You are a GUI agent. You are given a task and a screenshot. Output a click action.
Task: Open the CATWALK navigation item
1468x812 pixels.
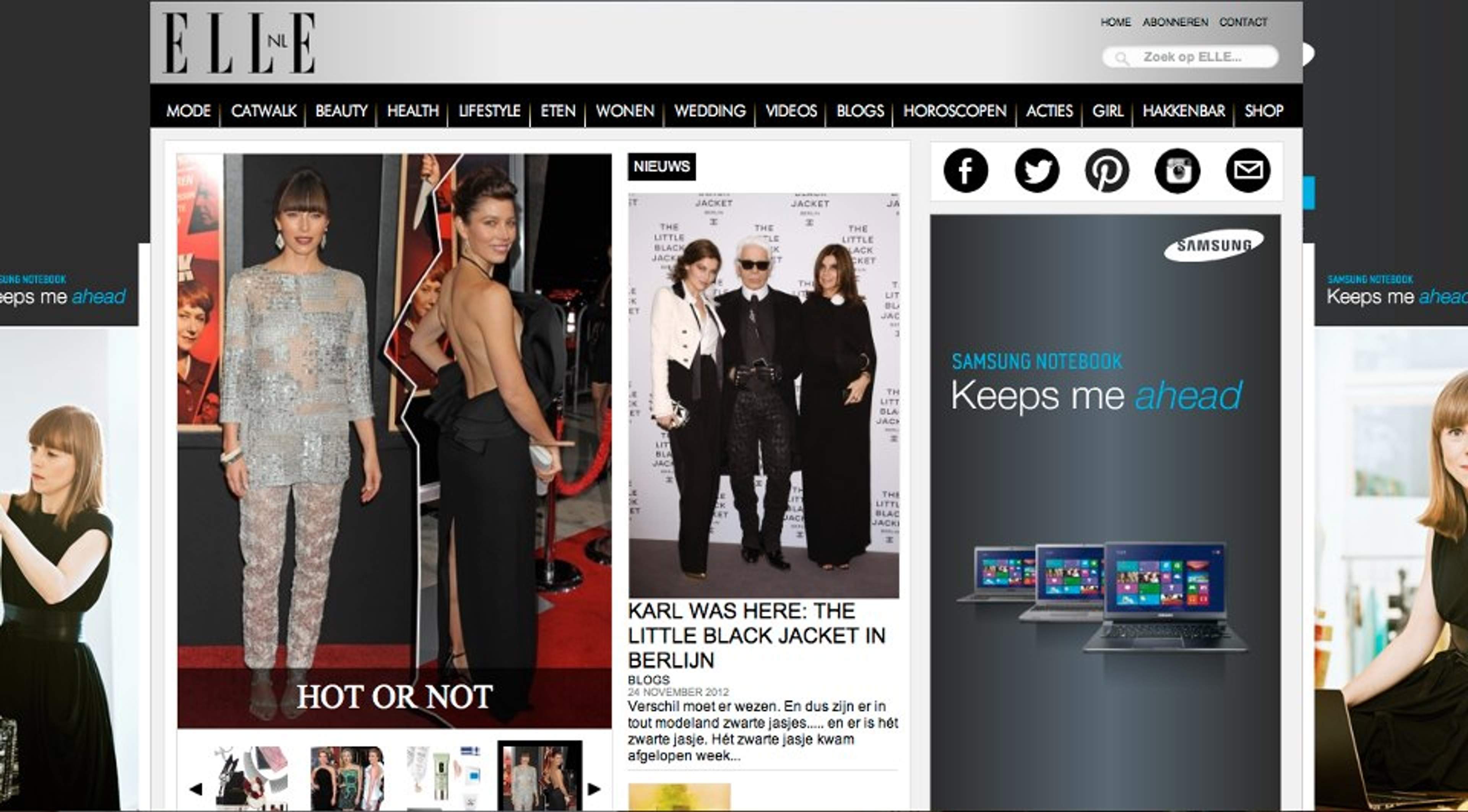coord(263,110)
